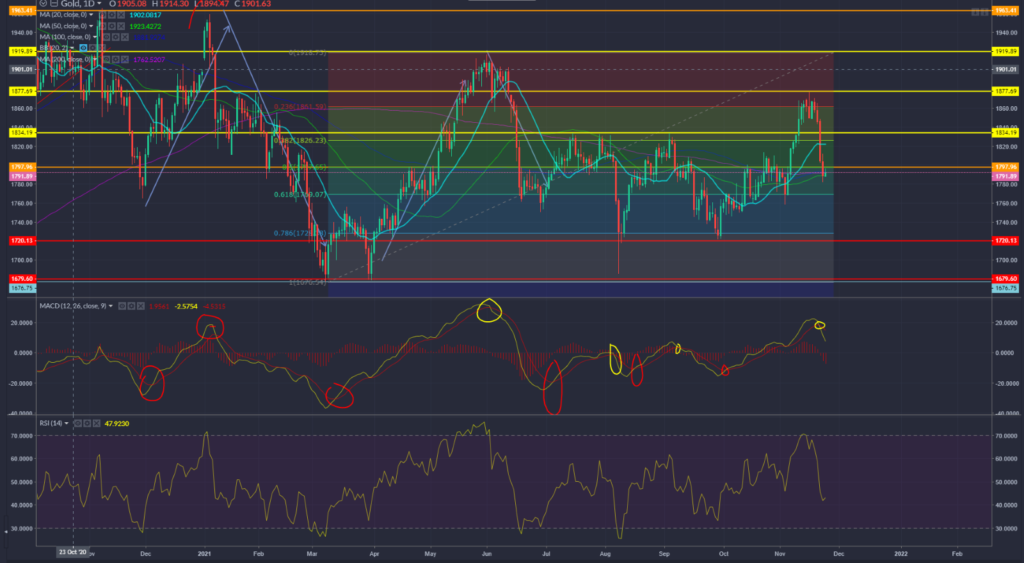Click the Sep label on the time axis

(664, 553)
